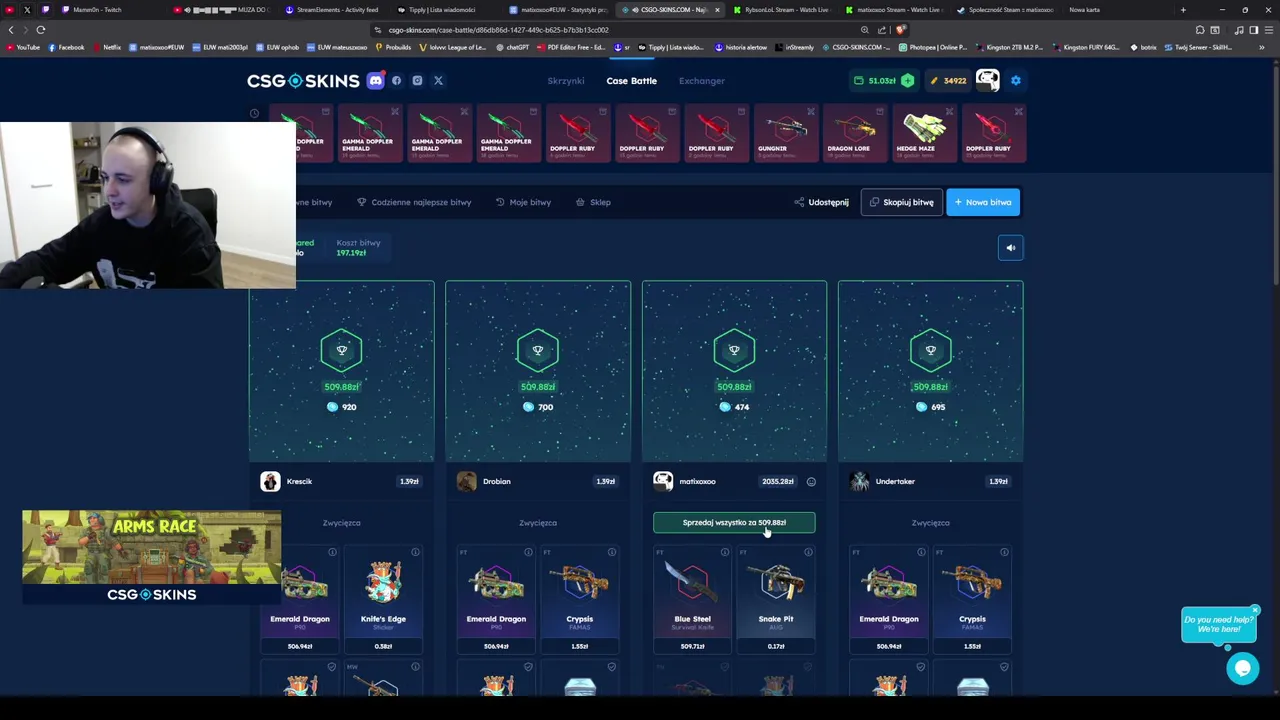Select the Snake Pit AUG card
The image size is (1280, 720).
point(776,600)
